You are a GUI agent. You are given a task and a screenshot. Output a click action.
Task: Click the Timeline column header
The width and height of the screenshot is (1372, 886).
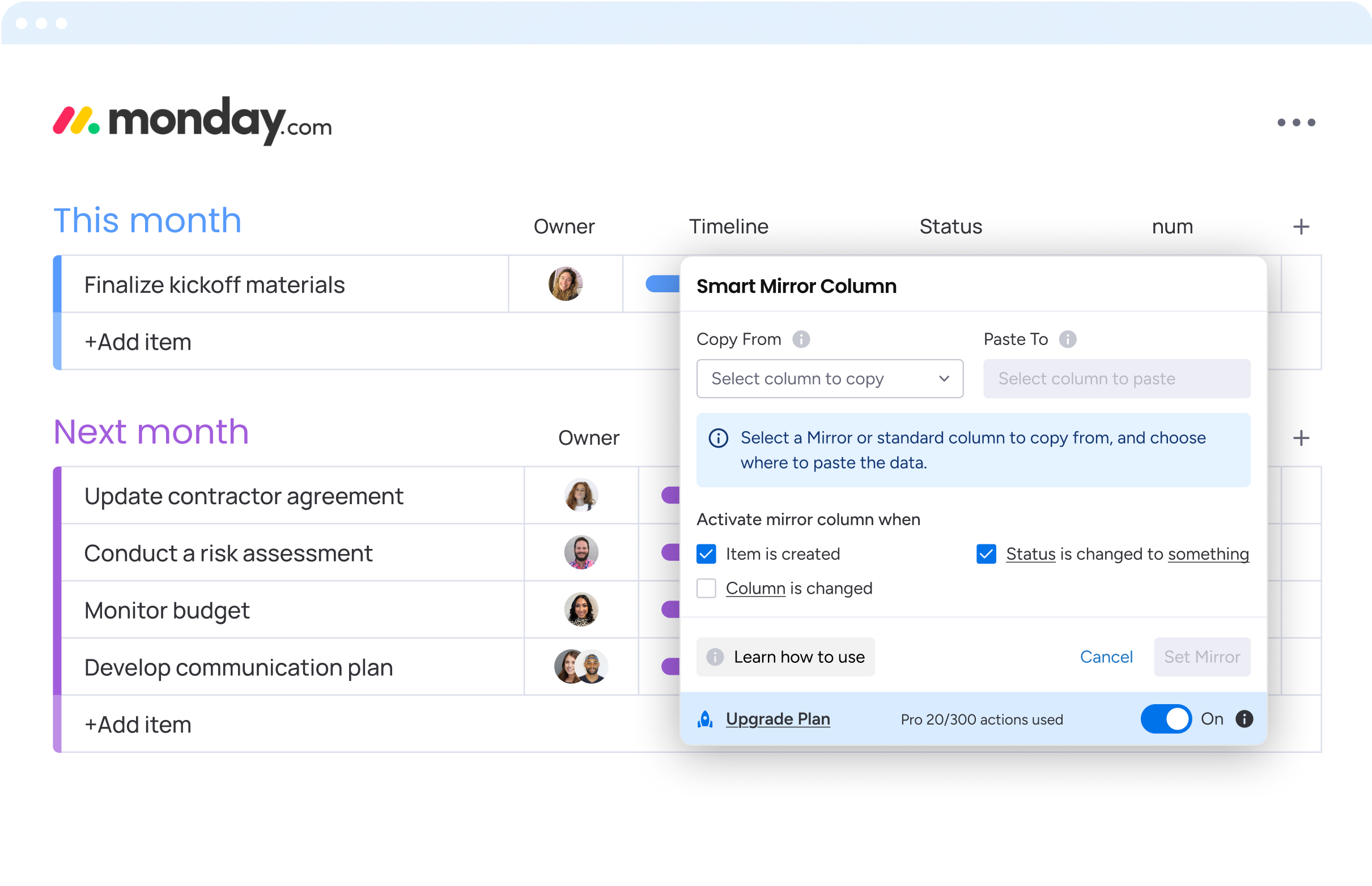pyautogui.click(x=729, y=227)
